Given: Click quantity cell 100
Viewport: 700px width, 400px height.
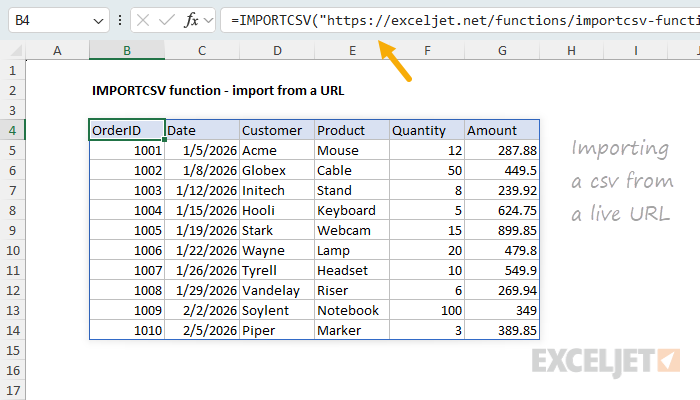Looking at the screenshot, I should 427,310.
